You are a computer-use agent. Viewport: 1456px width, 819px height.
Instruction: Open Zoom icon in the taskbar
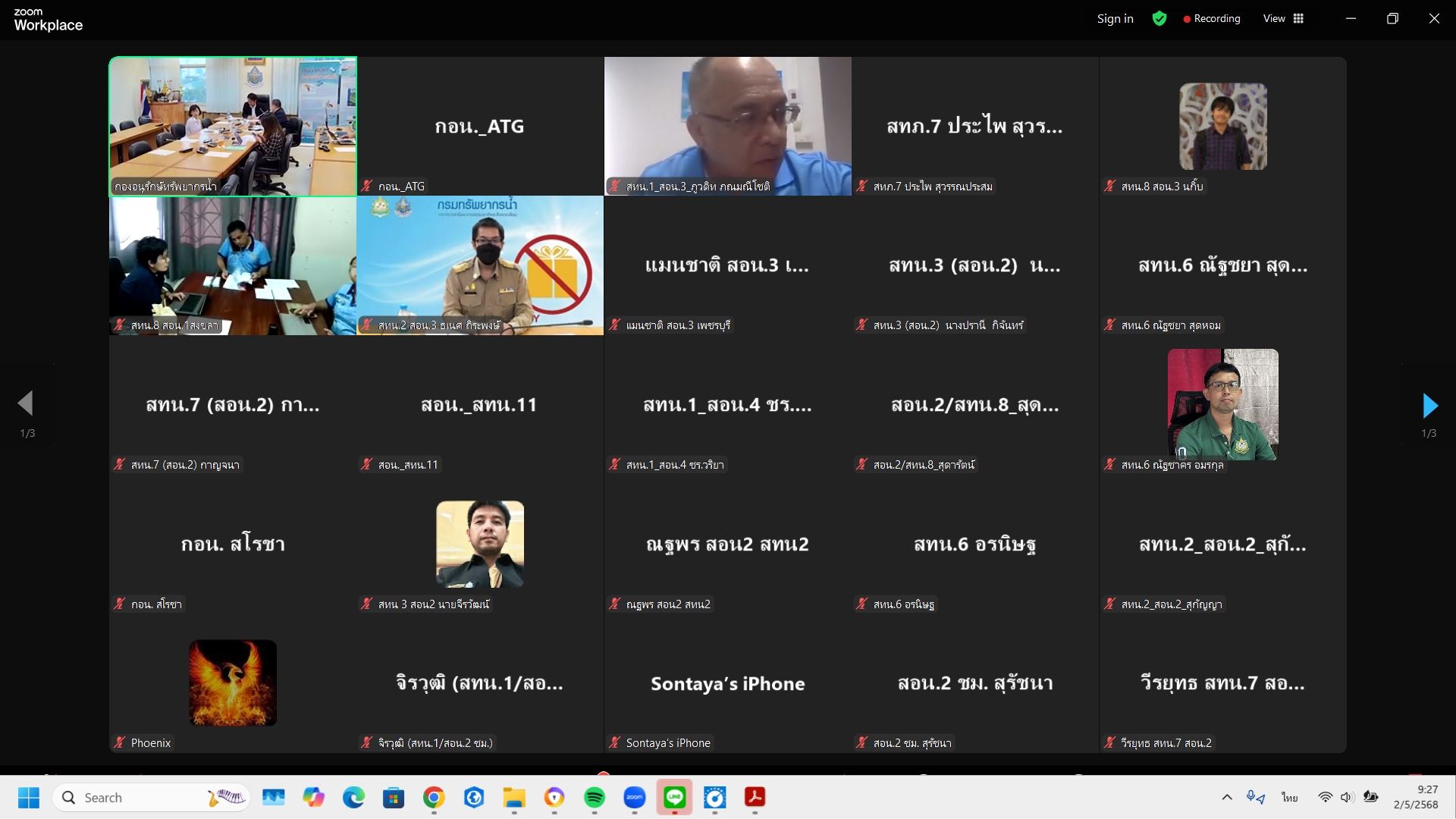pos(634,798)
